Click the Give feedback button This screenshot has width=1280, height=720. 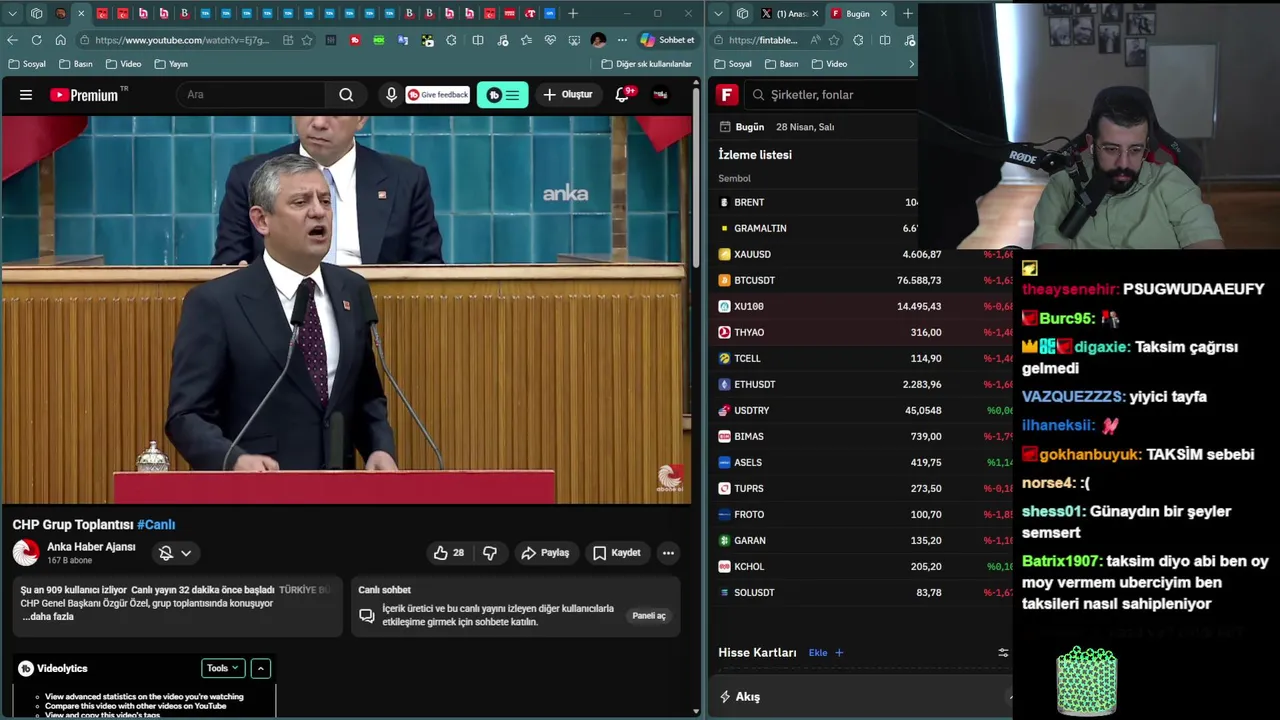pos(438,95)
